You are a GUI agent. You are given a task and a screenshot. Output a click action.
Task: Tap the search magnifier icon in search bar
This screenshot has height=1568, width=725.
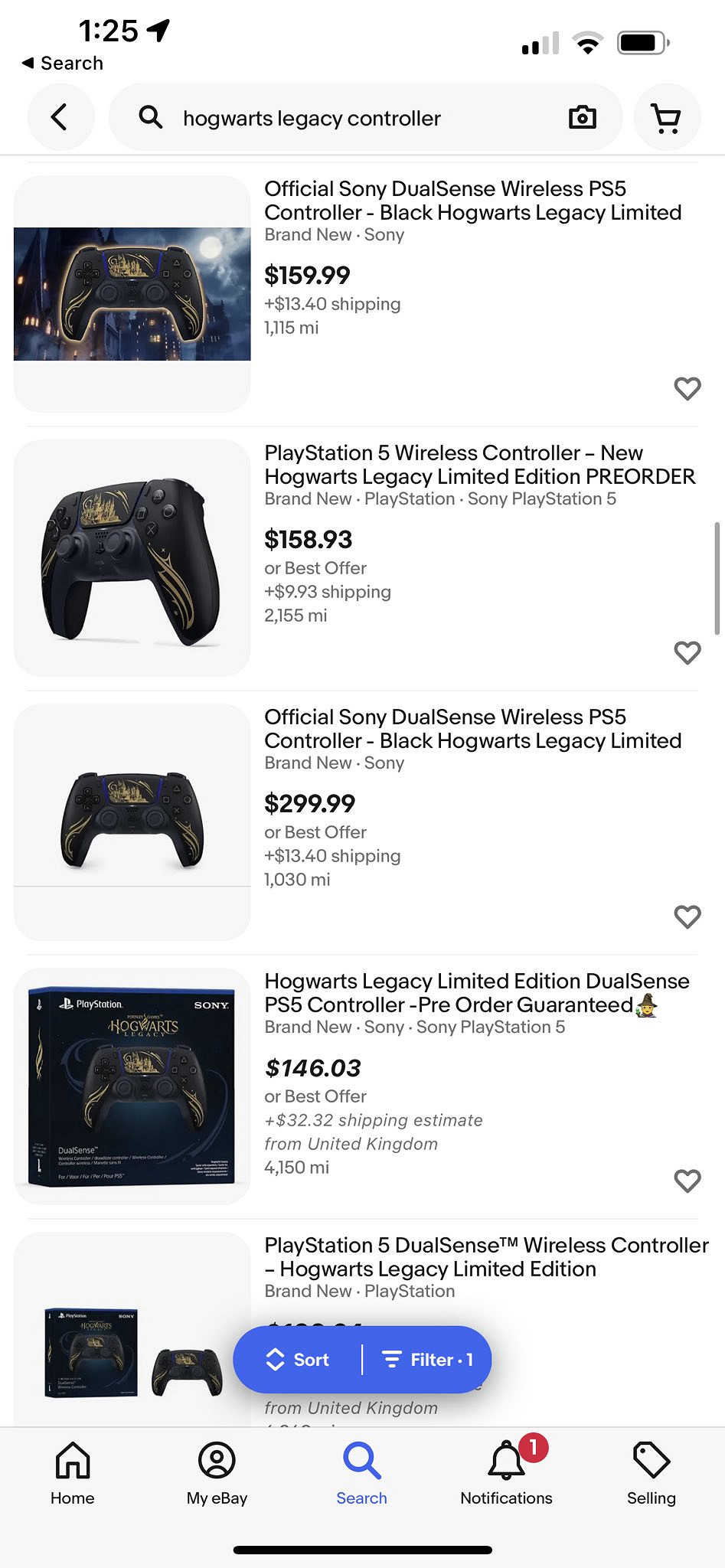coord(151,118)
